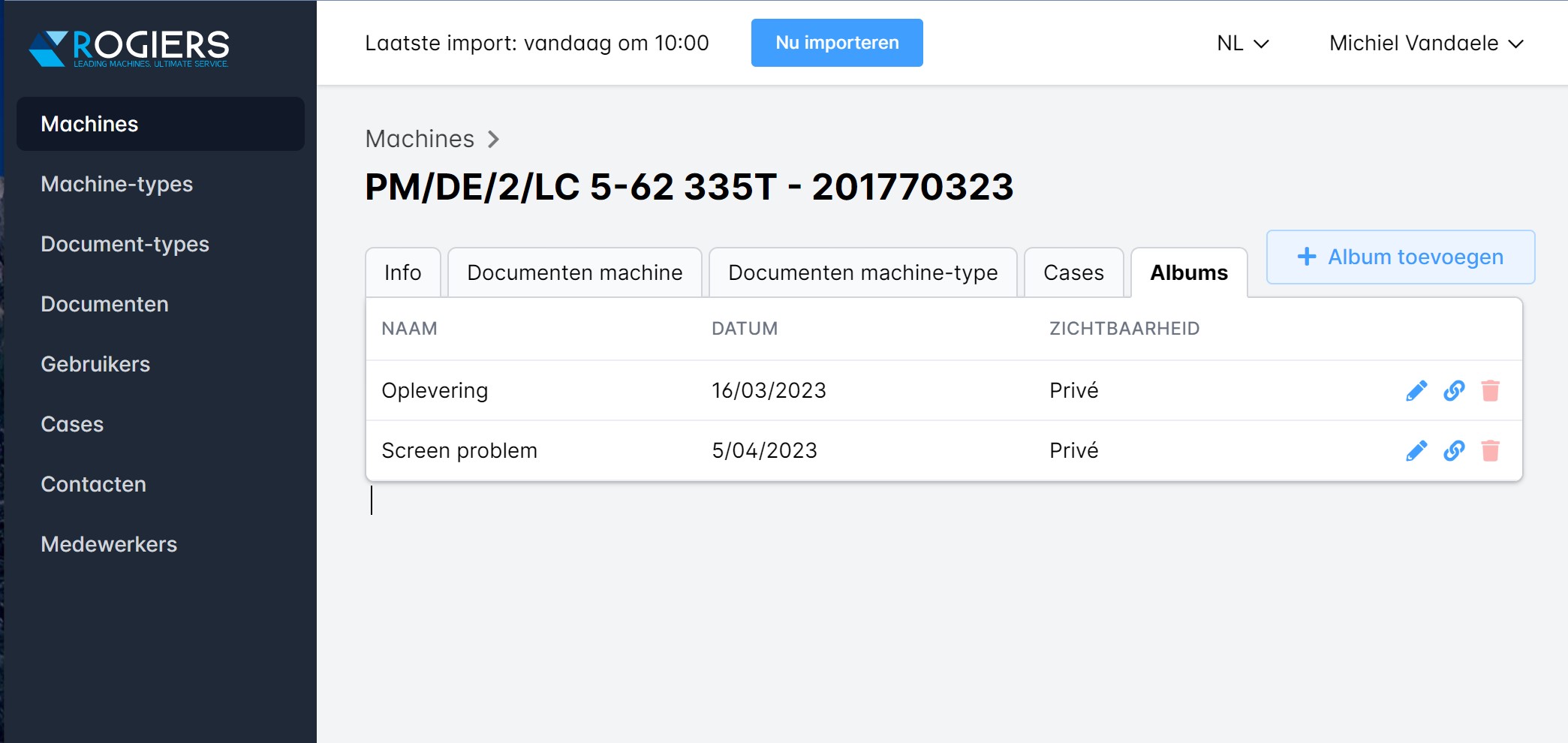Click the chevron in the Machines breadcrumb
Viewport: 1568px width, 743px height.
[x=495, y=140]
